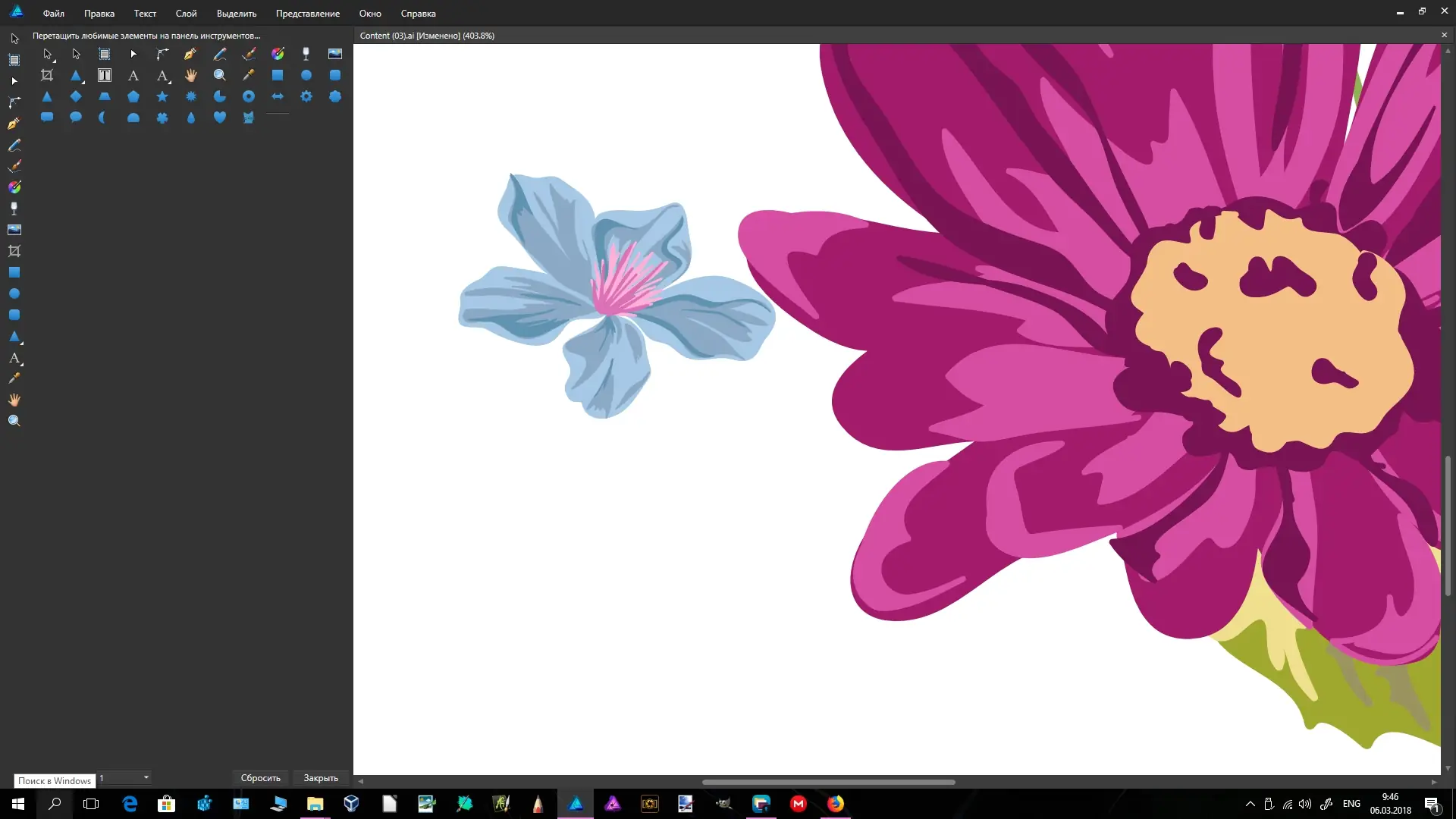Open the Слой menu

tap(185, 13)
